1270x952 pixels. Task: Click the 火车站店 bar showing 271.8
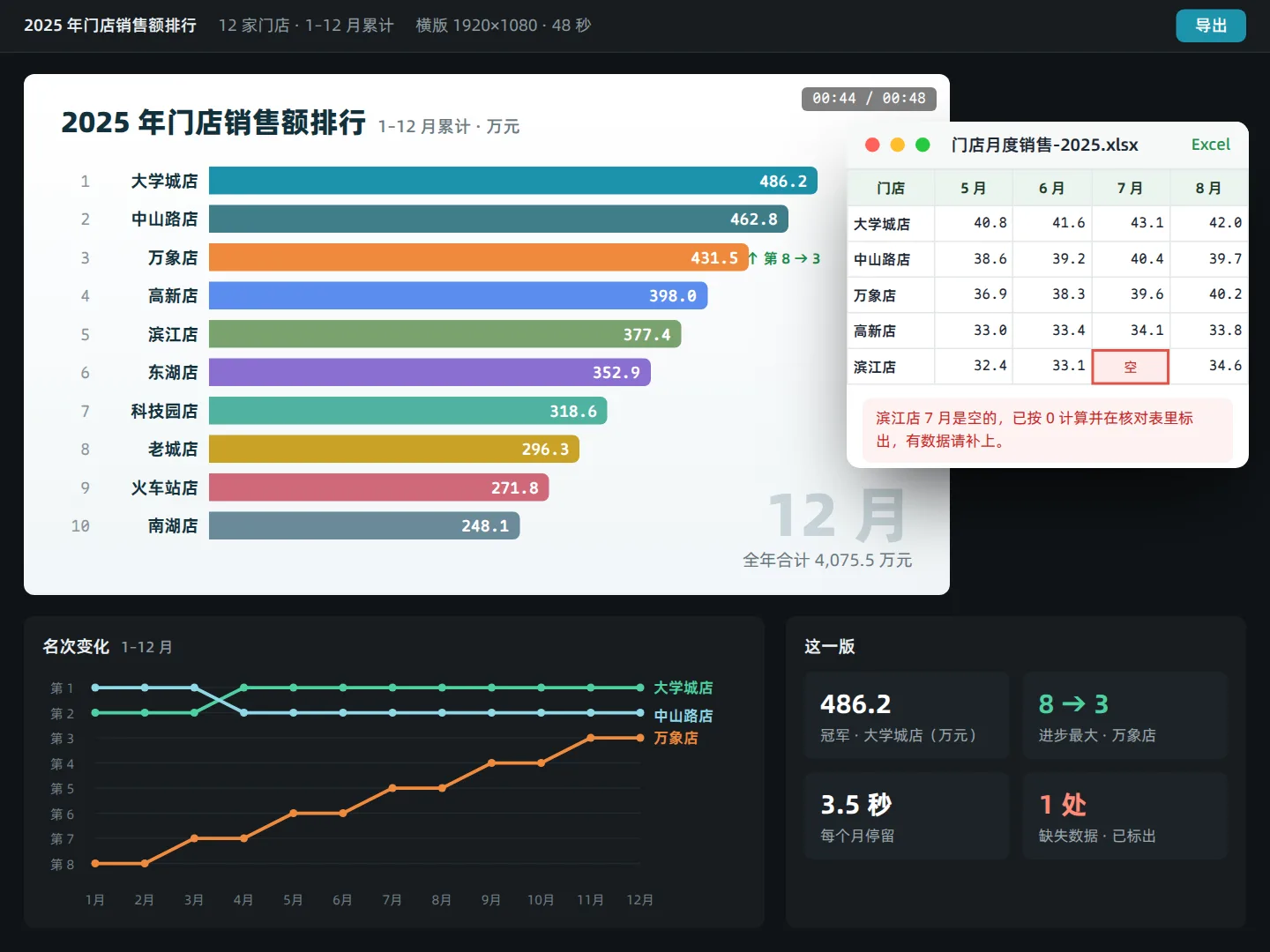[x=378, y=487]
